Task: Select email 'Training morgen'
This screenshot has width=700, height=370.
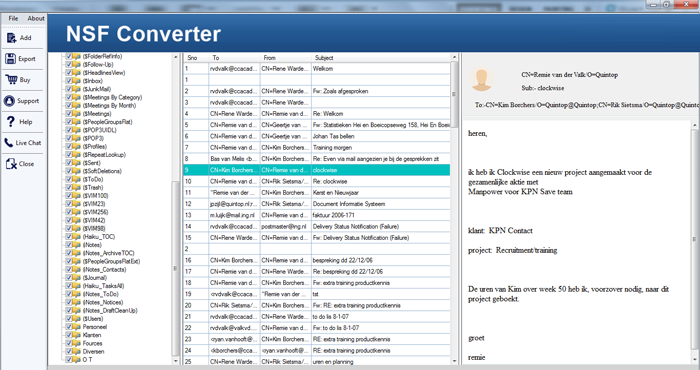Action: pyautogui.click(x=317, y=147)
